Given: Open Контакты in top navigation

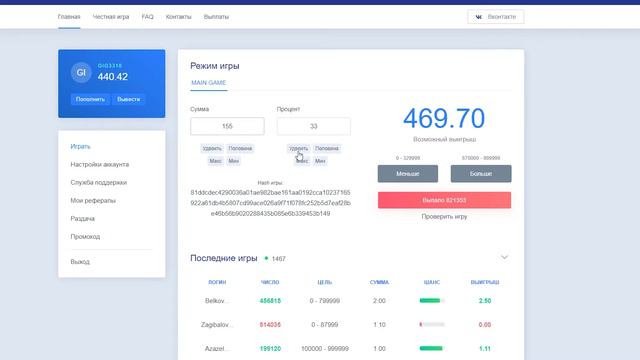Looking at the screenshot, I should (x=178, y=17).
